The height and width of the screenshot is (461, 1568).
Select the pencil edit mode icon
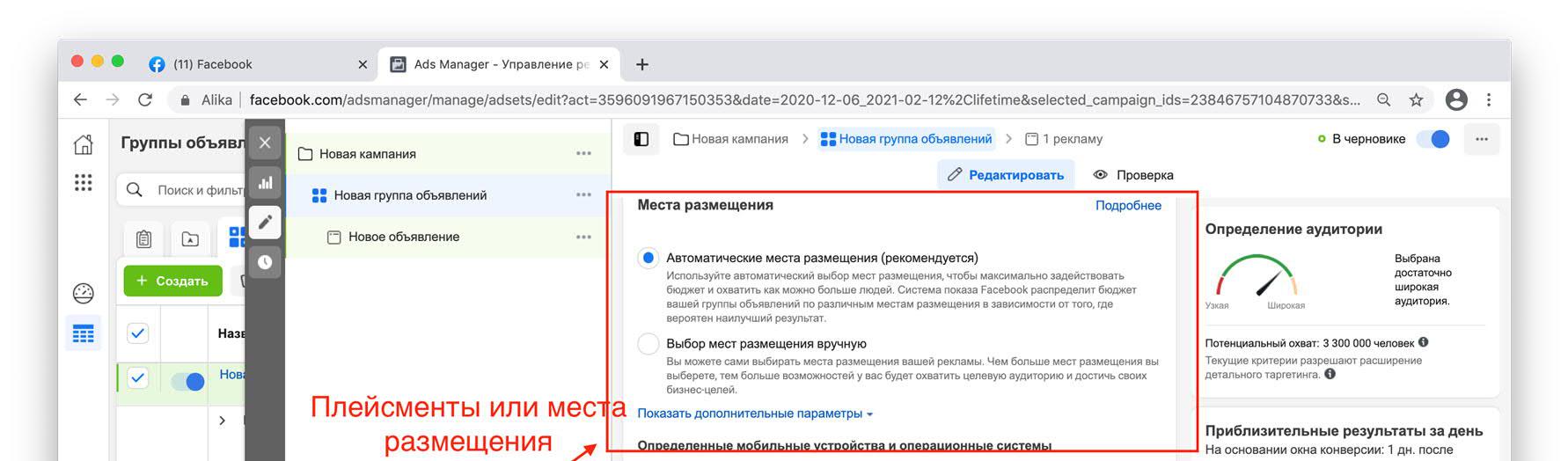(265, 223)
